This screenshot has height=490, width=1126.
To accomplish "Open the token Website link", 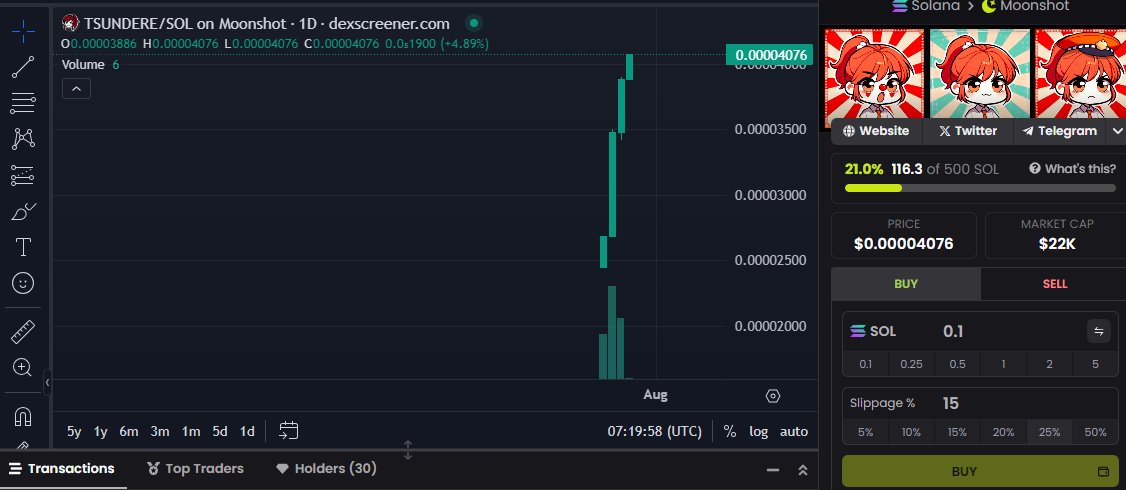I will pos(876,131).
